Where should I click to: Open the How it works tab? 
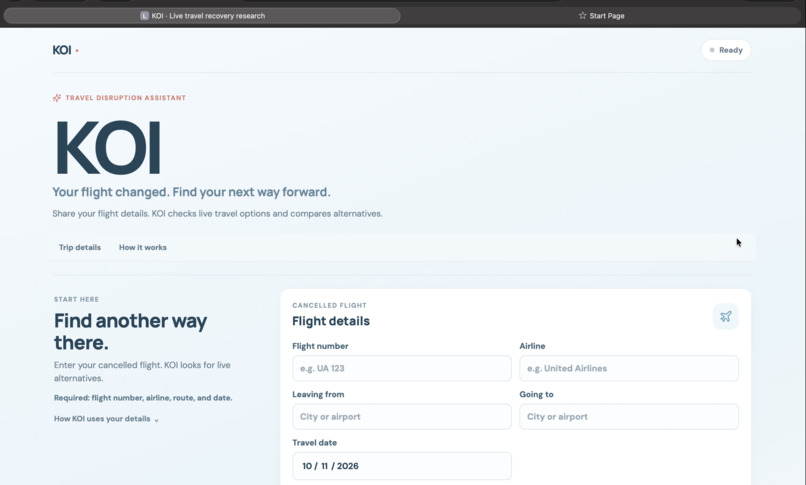tap(143, 247)
